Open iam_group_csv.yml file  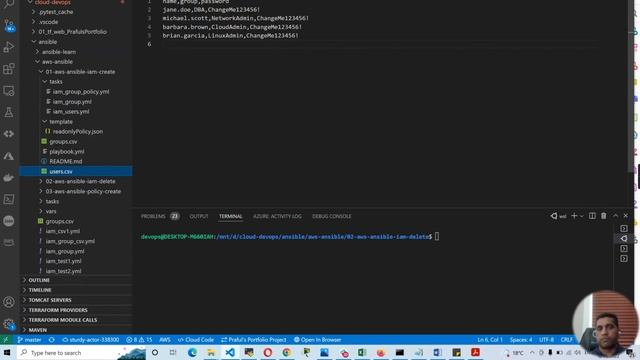(70, 241)
